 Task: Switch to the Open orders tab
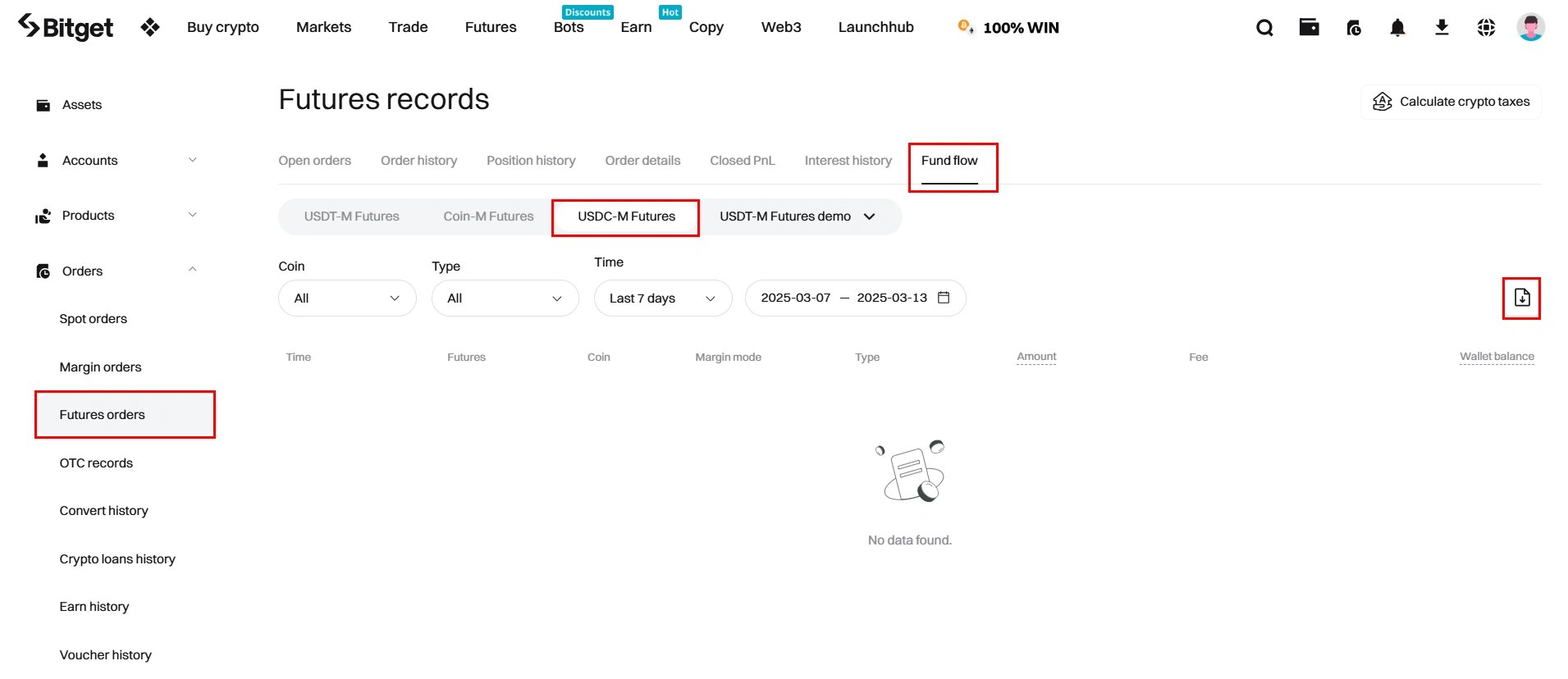point(314,161)
